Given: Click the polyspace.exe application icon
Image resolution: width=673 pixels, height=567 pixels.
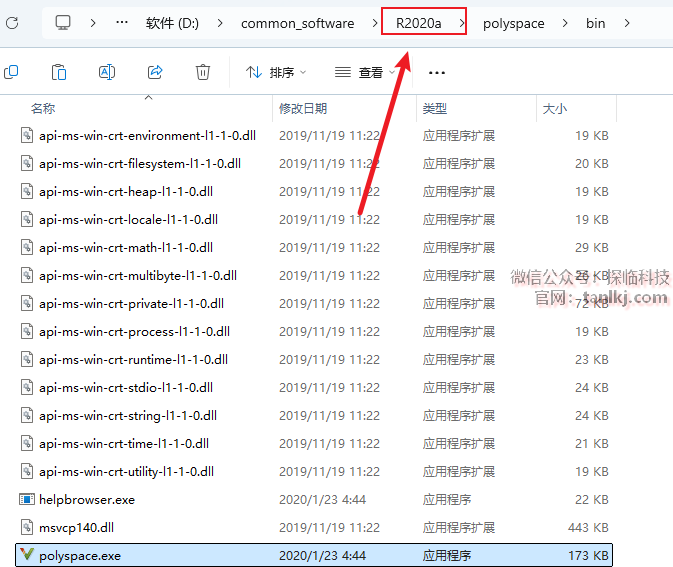Looking at the screenshot, I should 27,555.
